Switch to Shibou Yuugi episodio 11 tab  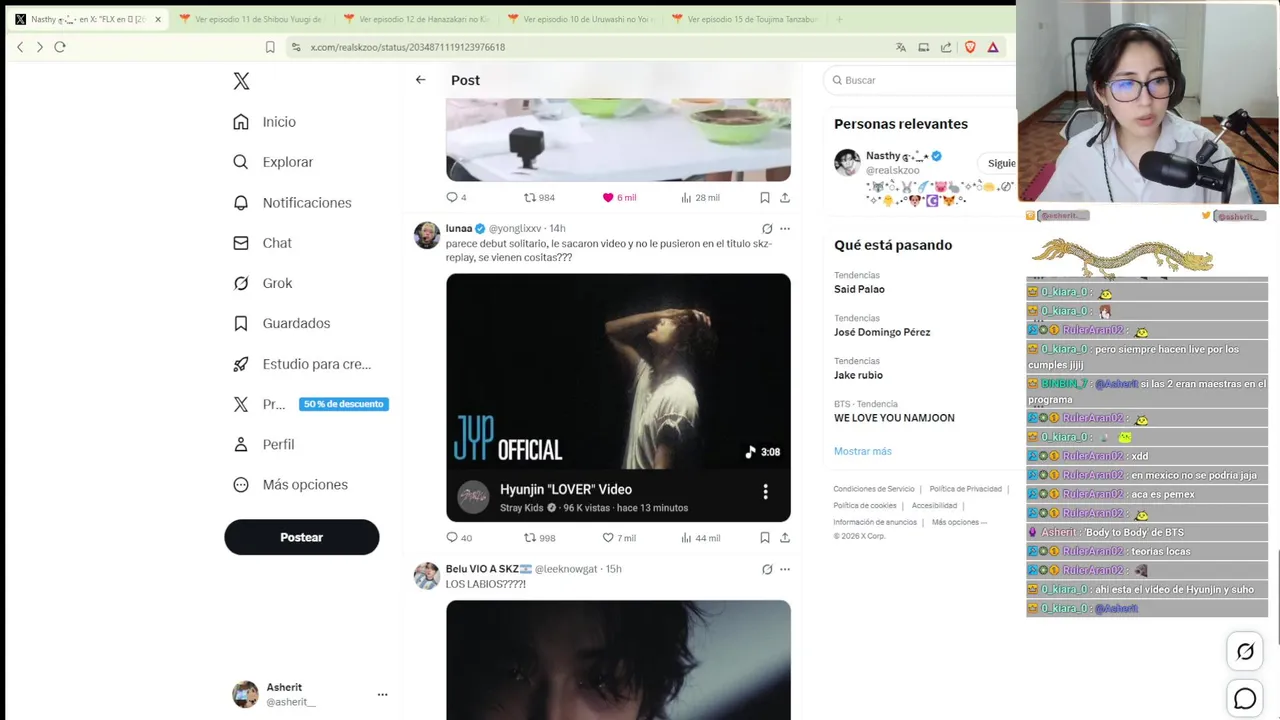250,19
